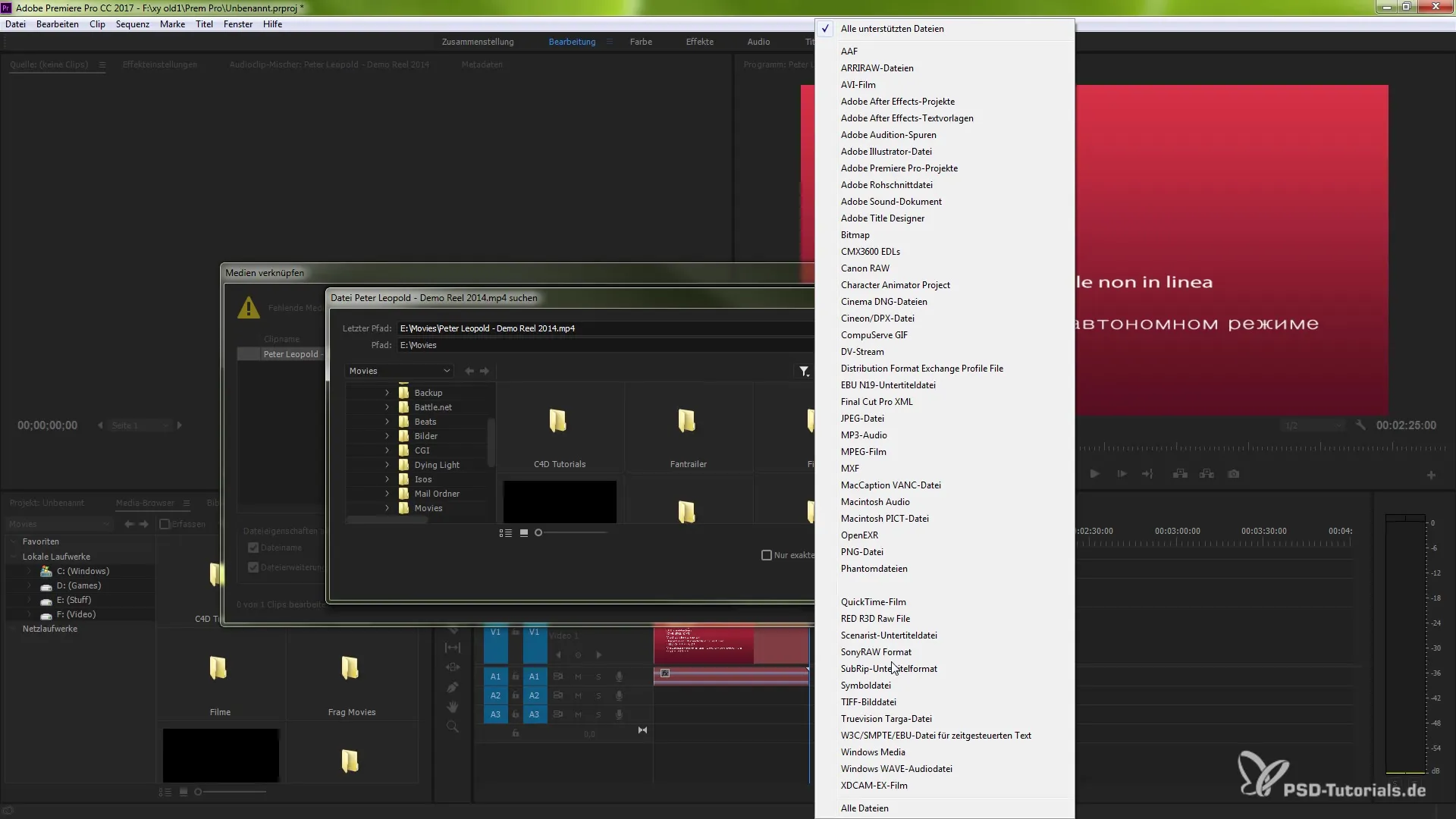Step forward one frame in Program monitor
Viewport: 1456px width, 819px height.
1122,474
